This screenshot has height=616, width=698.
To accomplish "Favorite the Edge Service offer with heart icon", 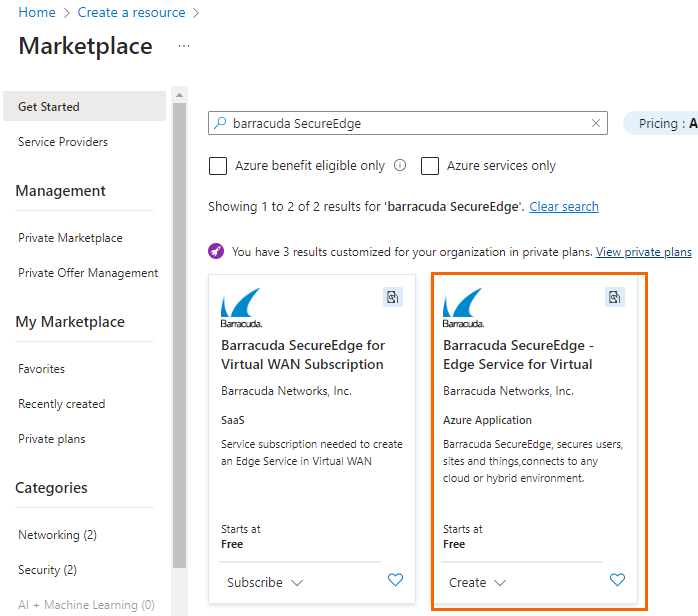I will 617,580.
